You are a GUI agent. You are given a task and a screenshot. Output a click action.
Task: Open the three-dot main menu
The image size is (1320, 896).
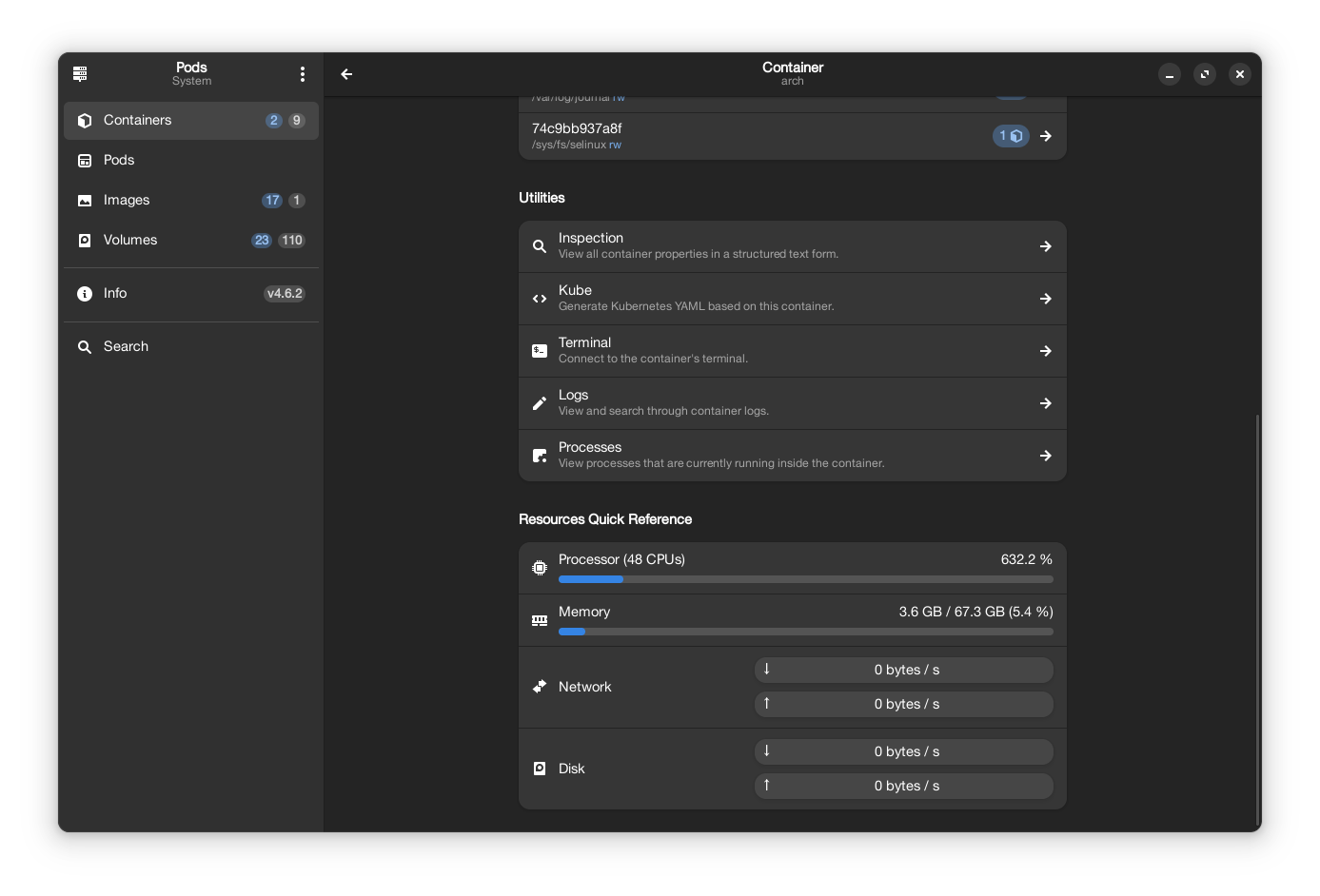coord(303,73)
